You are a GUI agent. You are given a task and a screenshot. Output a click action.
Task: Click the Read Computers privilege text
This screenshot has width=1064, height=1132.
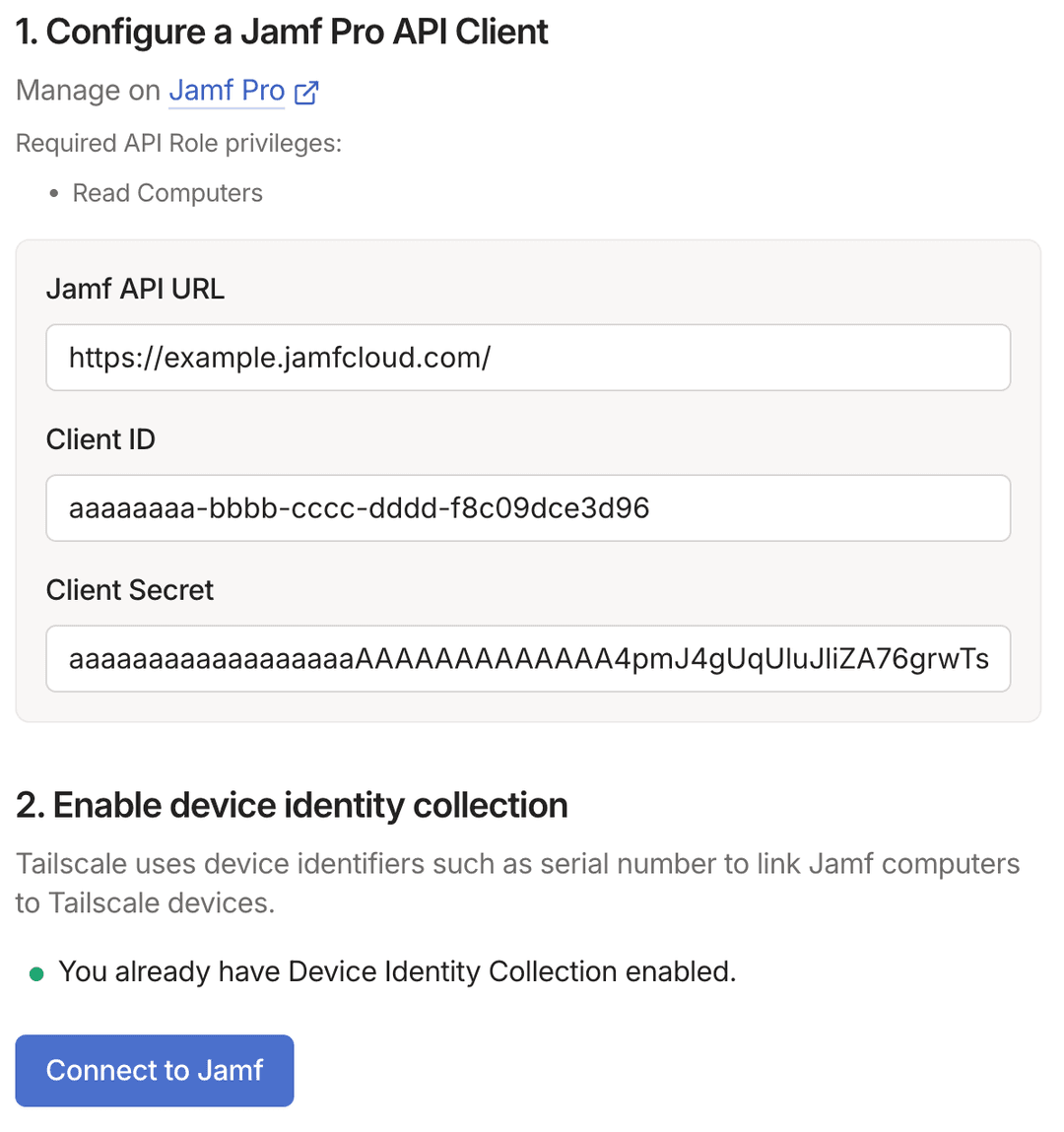tap(166, 193)
